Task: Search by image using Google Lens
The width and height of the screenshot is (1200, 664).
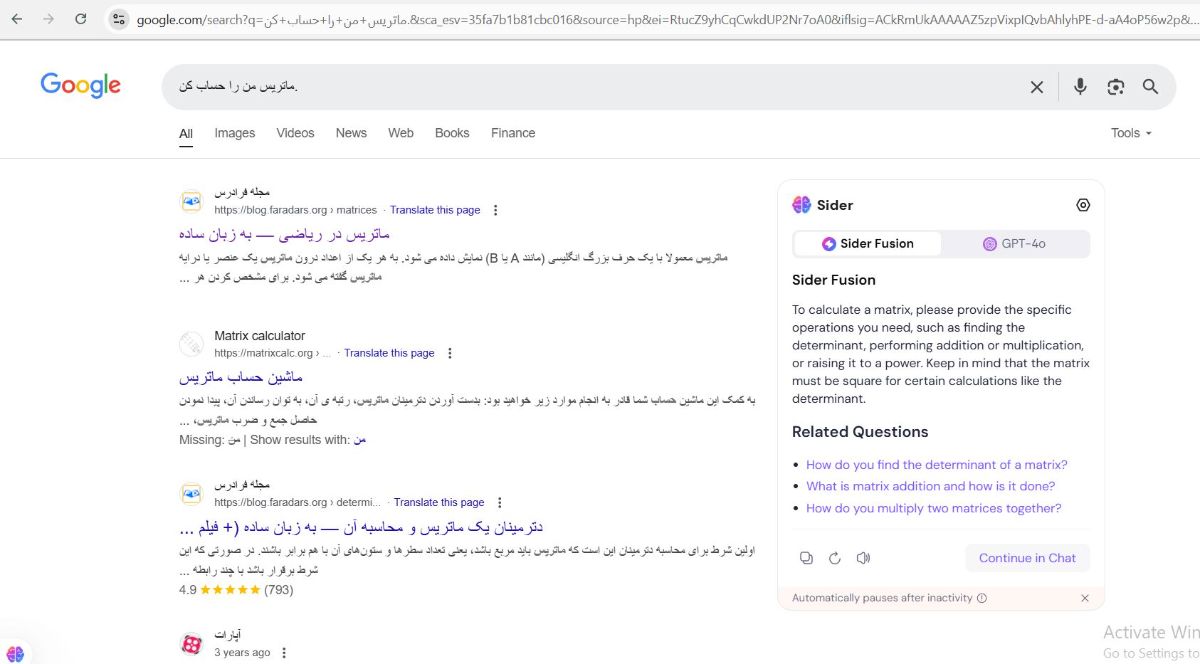Action: [1115, 87]
